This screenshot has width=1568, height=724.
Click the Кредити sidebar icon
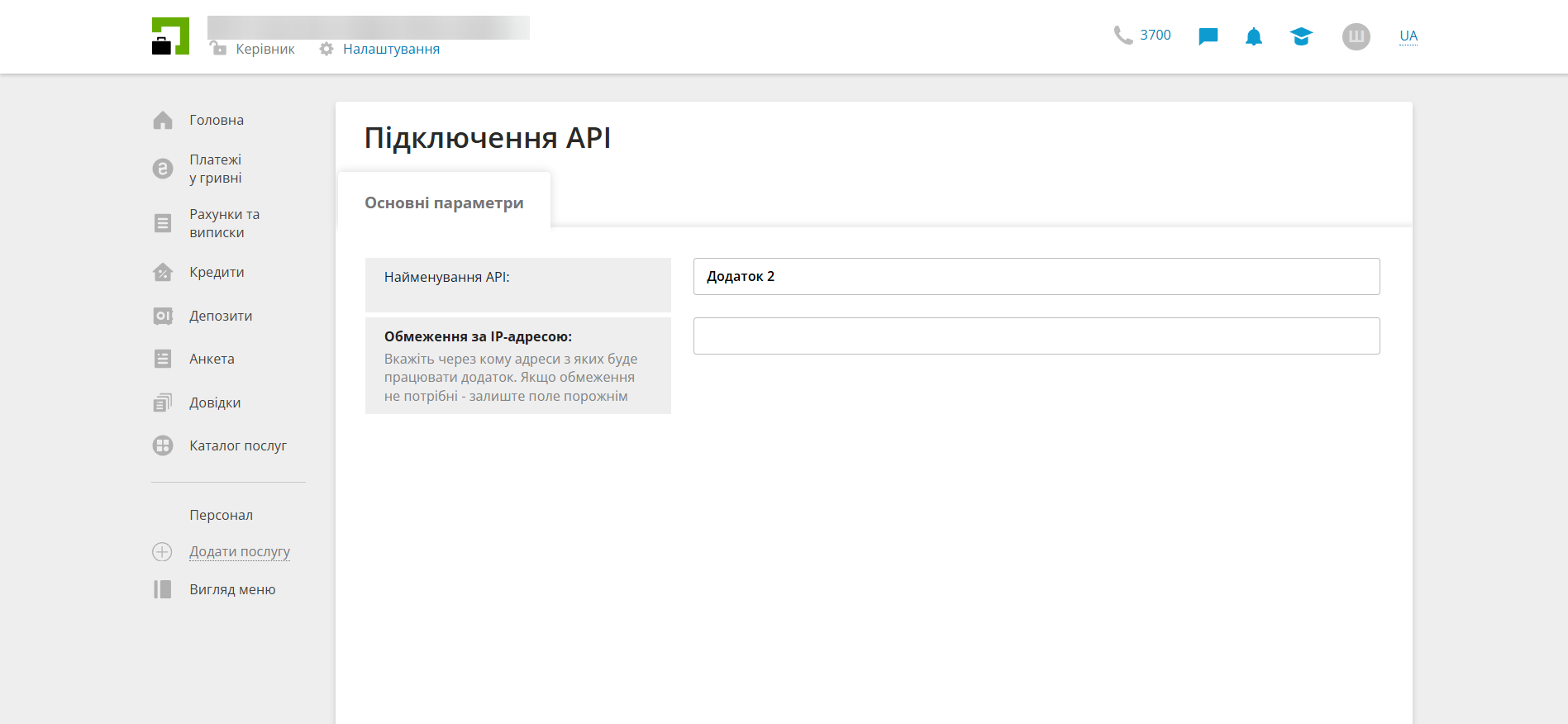click(163, 273)
